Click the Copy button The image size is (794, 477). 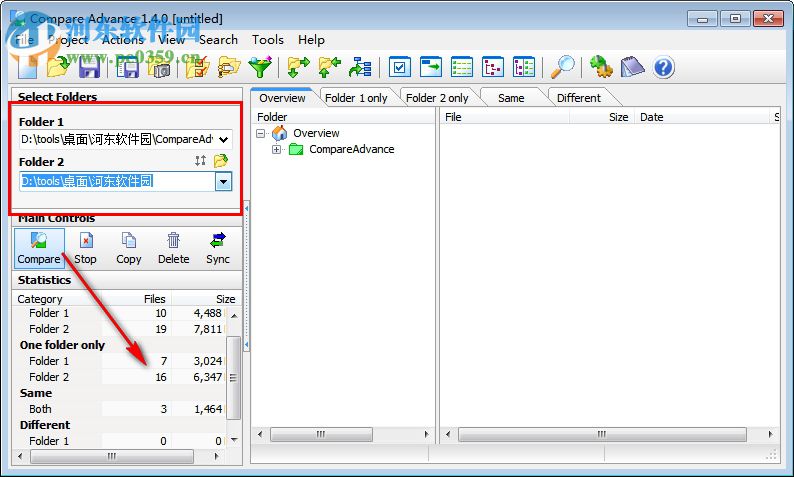129,248
